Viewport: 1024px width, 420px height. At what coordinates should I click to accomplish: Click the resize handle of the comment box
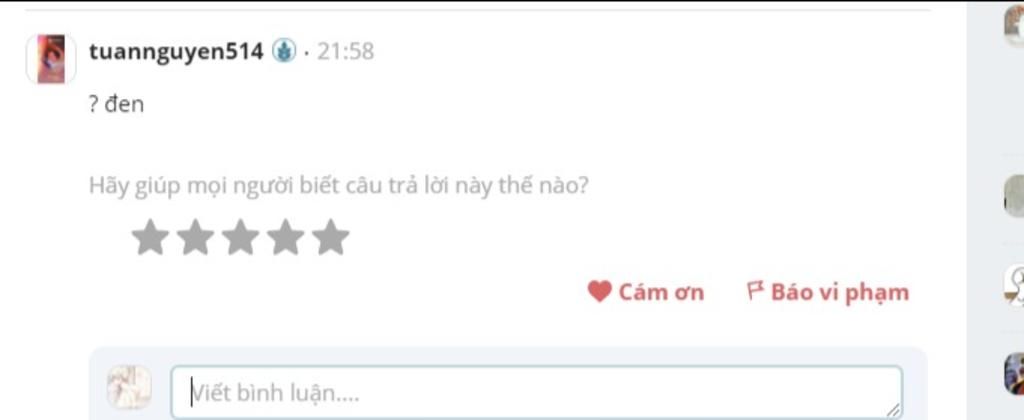(x=893, y=411)
